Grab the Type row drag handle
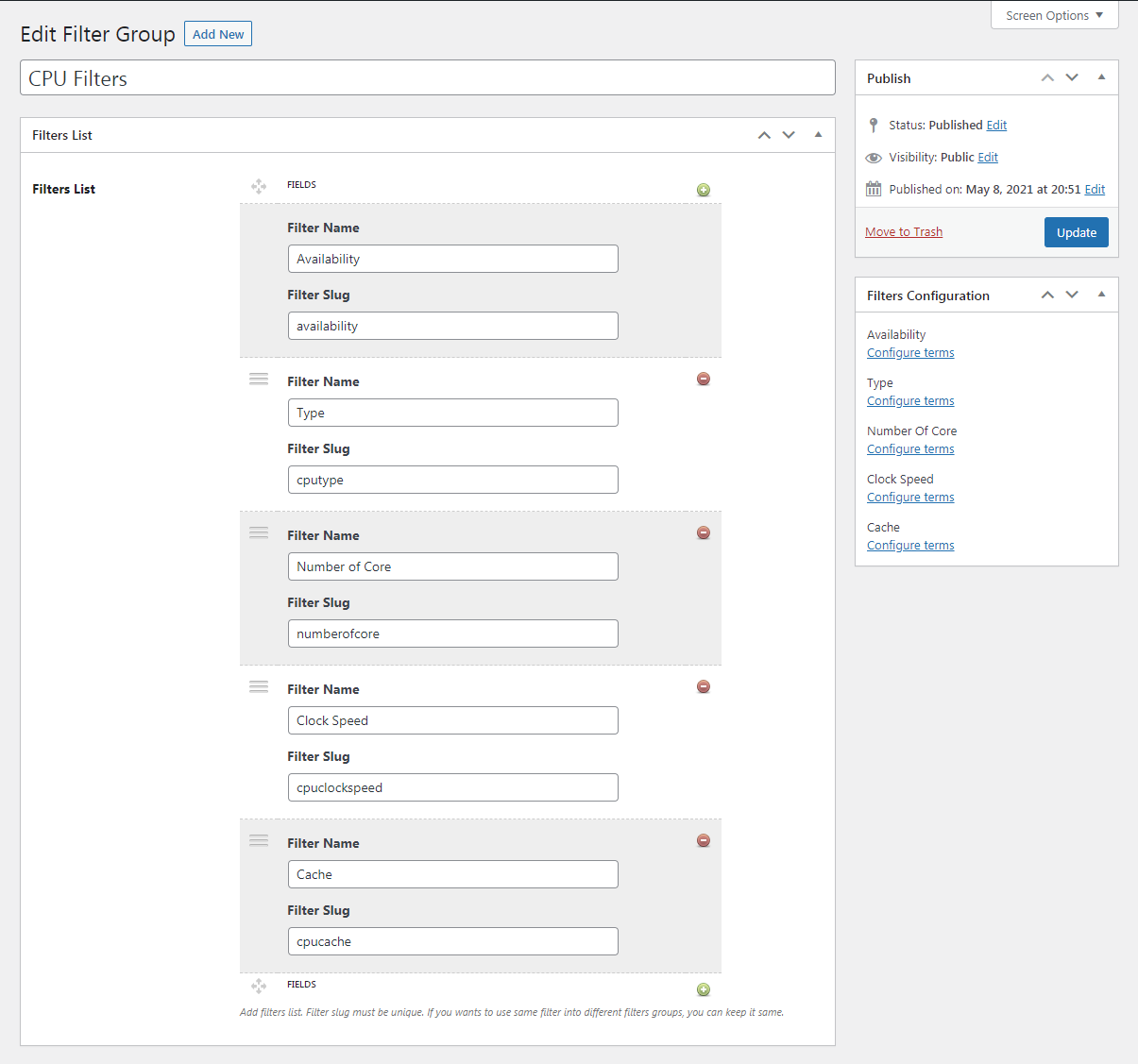Image resolution: width=1138 pixels, height=1064 pixels. 259,379
